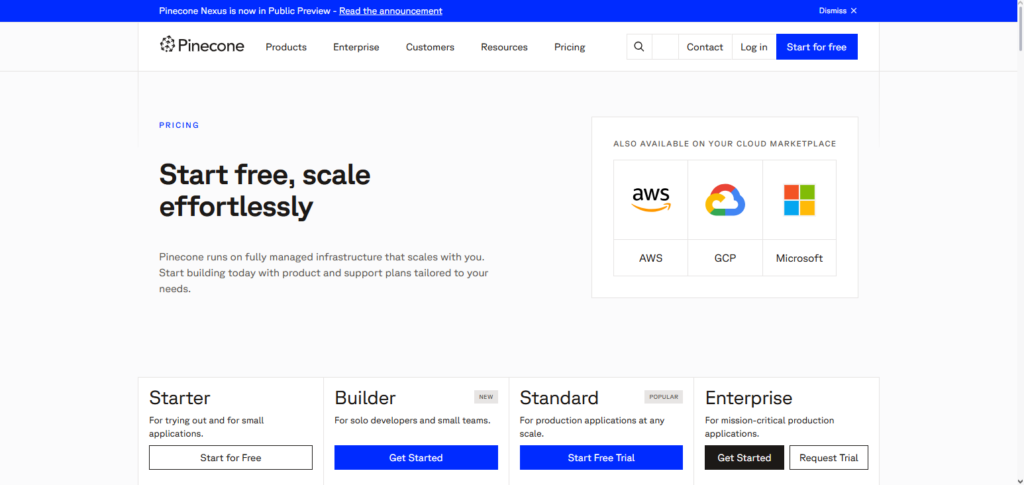Click the page vertical scrollbar
The height and width of the screenshot is (485, 1024).
click(x=1019, y=29)
